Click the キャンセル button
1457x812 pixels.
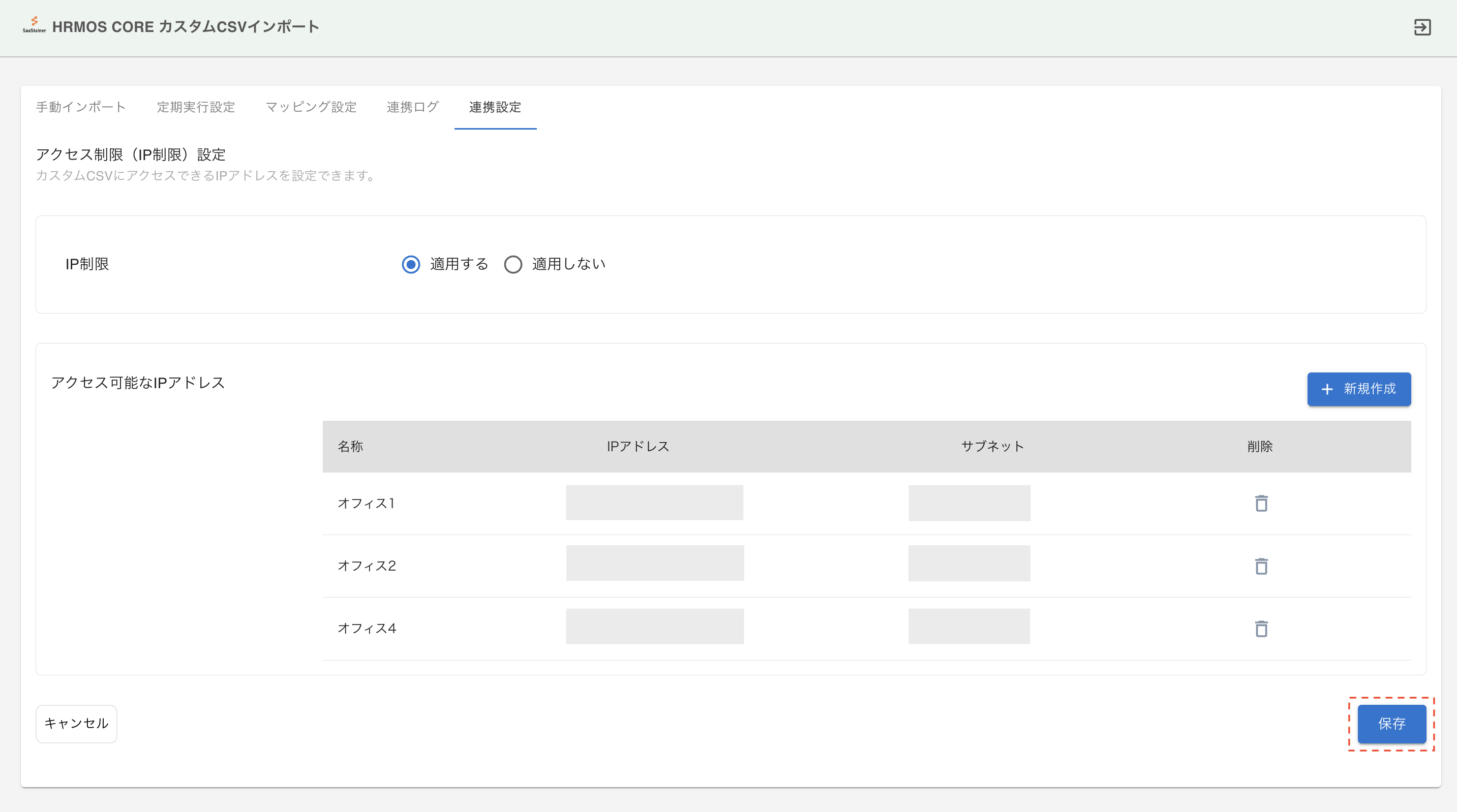tap(76, 723)
